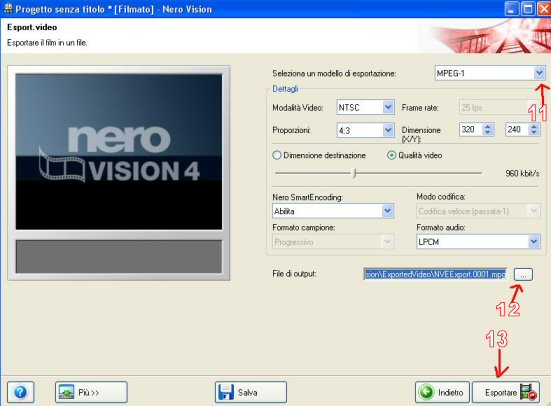Close the Nero Vision window

pos(544,9)
